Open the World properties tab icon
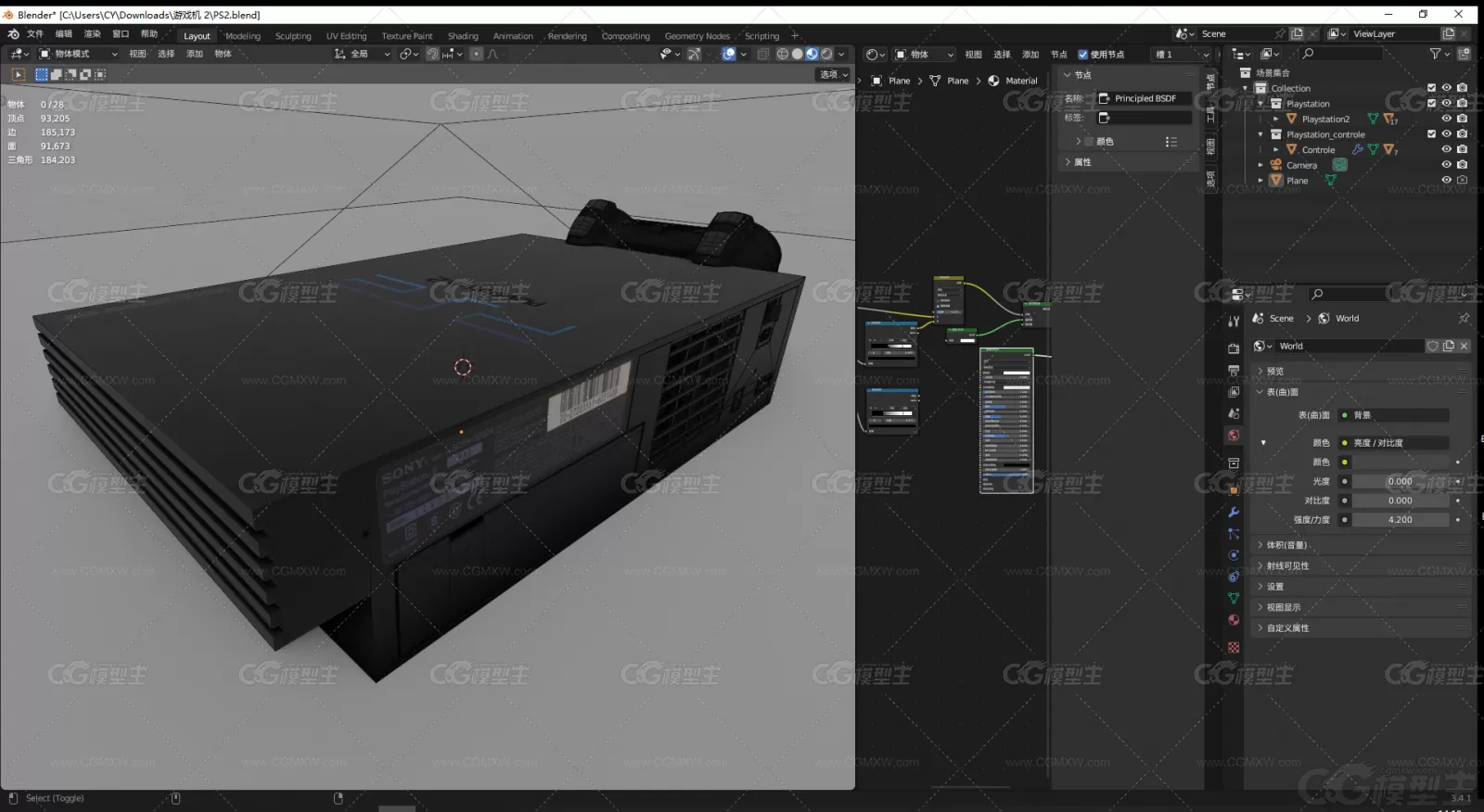1484x812 pixels. pos(1234,435)
